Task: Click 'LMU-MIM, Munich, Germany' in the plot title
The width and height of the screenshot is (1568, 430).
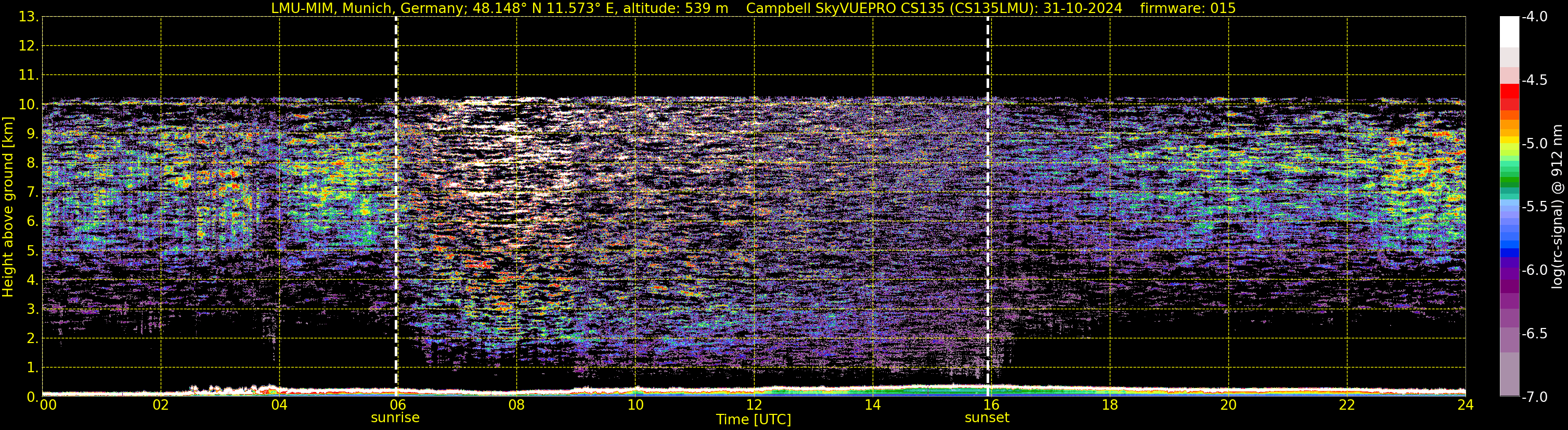Action: pyautogui.click(x=368, y=8)
